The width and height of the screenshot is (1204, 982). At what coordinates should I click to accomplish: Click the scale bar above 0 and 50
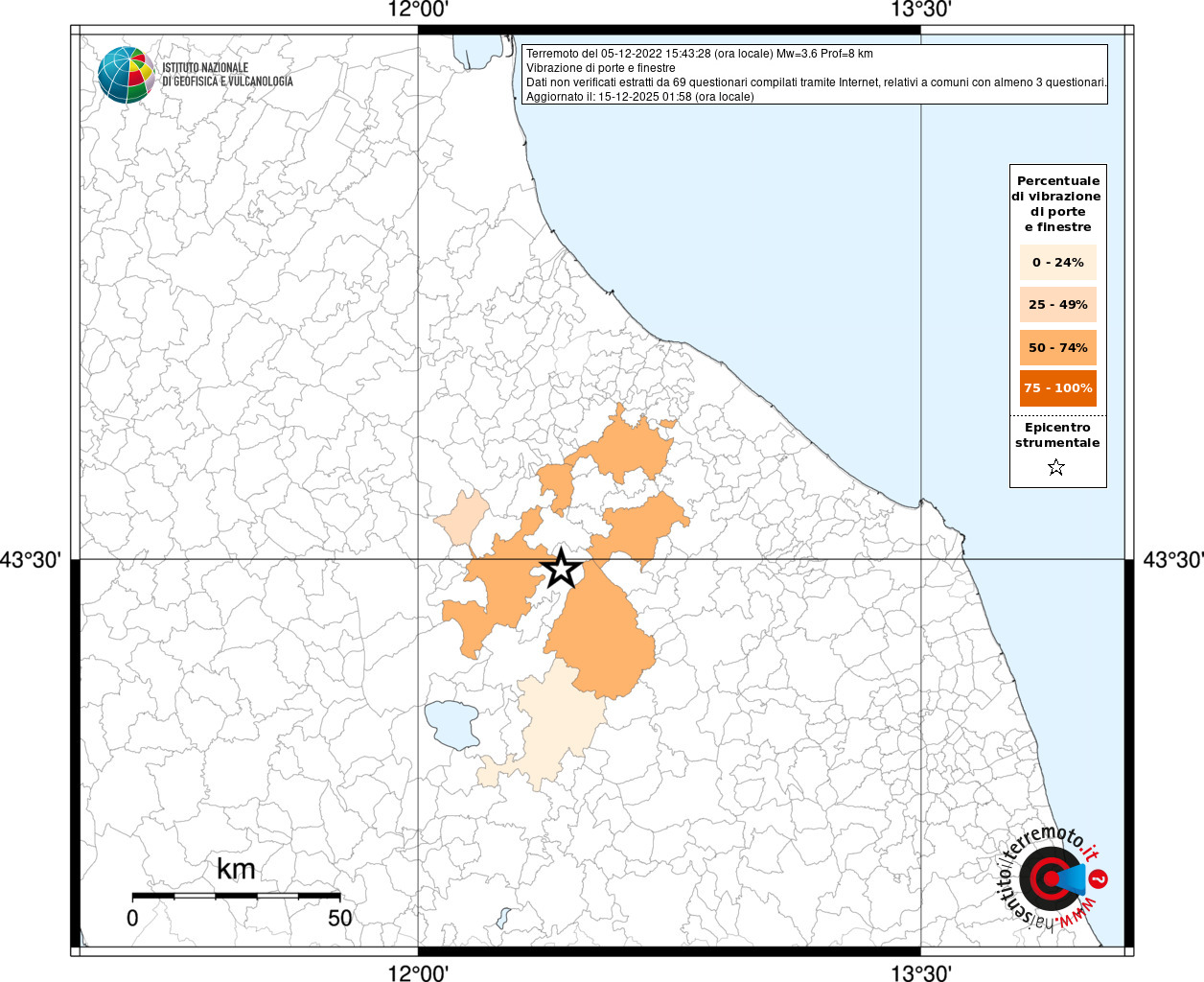click(x=236, y=896)
